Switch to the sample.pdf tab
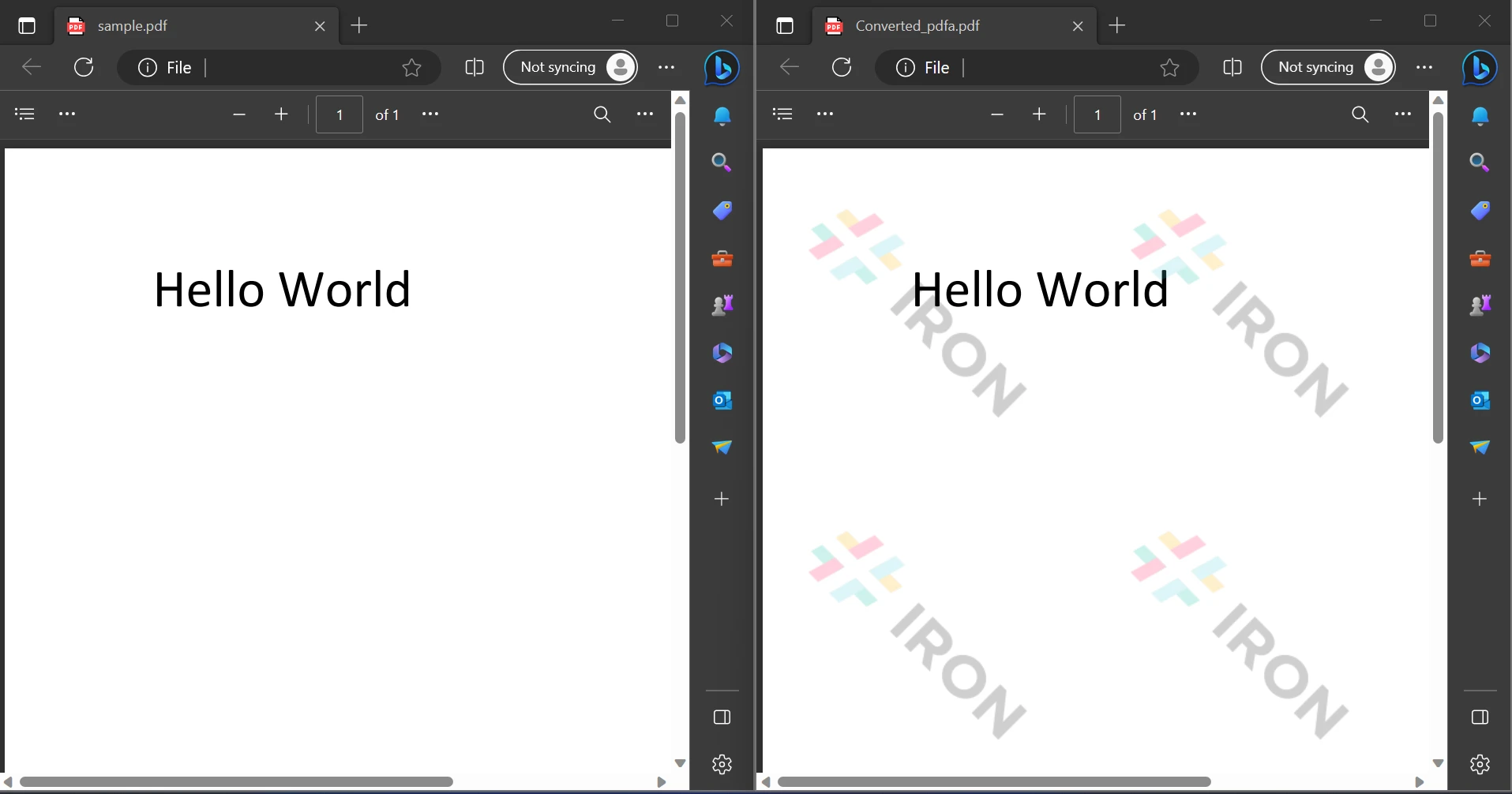The height and width of the screenshot is (794, 1512). pos(197,26)
